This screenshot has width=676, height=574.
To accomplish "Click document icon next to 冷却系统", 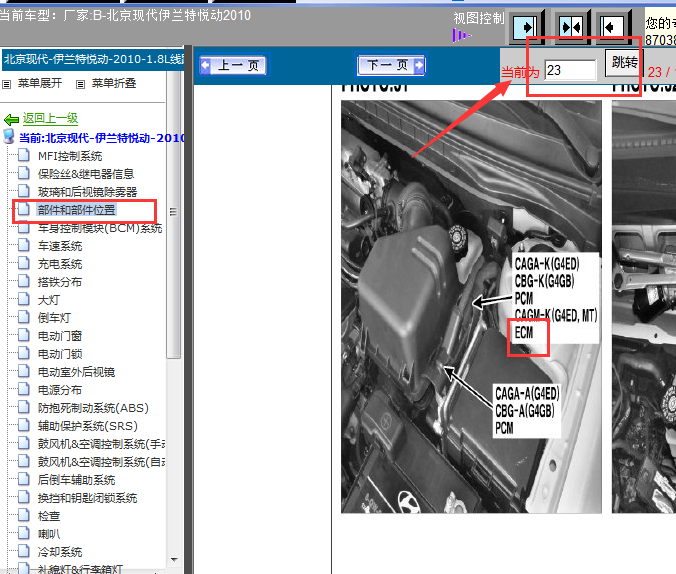I will [x=24, y=551].
